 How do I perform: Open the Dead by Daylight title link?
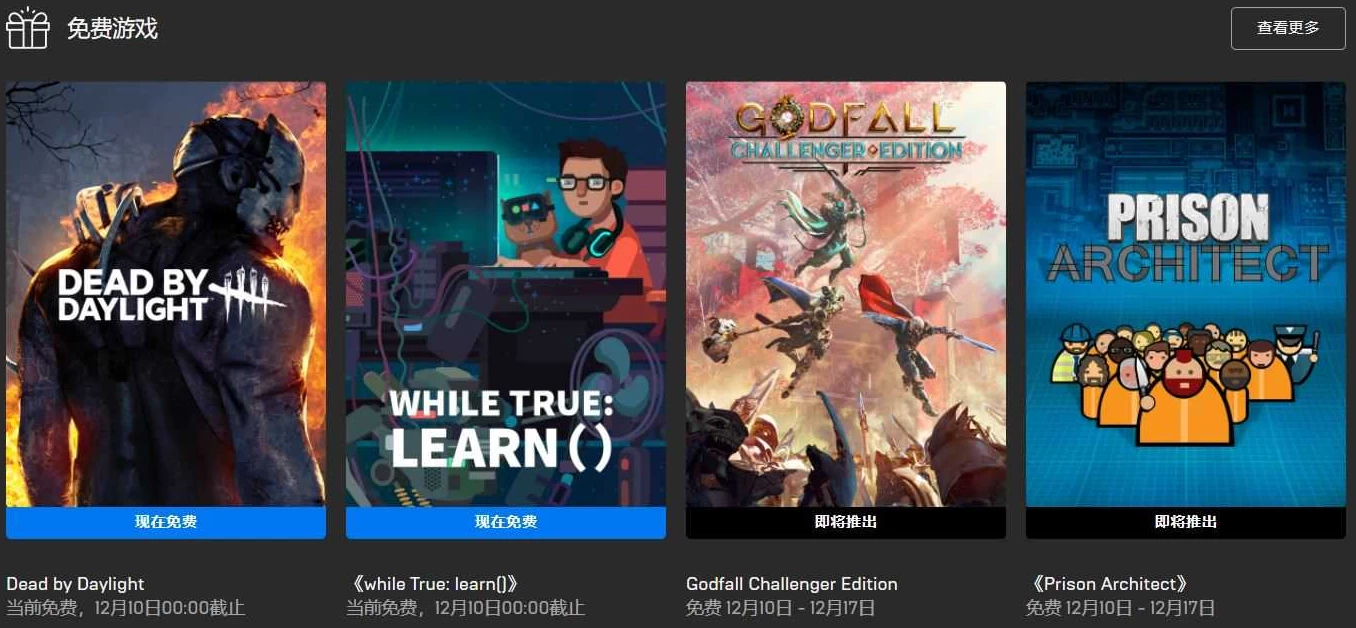pyautogui.click(x=75, y=584)
